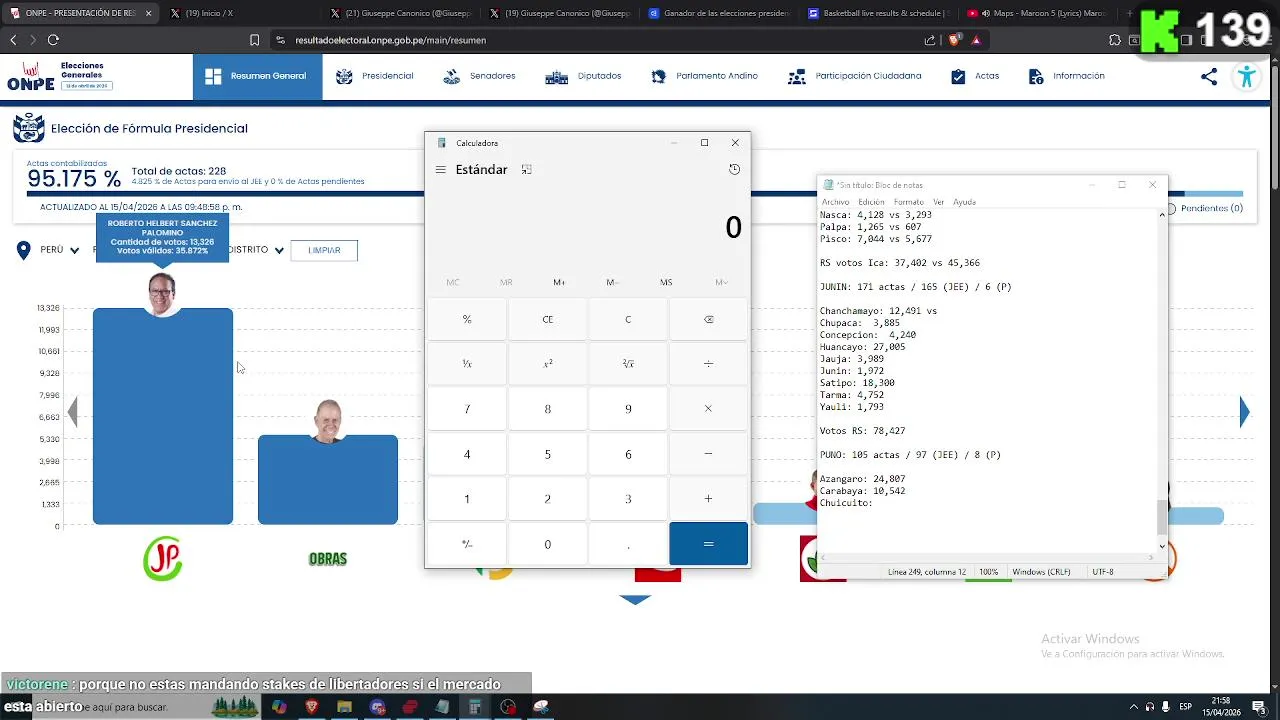Screen dimensions: 1280x720
Task: Open the Formato menu in Notepad
Action: (x=908, y=202)
